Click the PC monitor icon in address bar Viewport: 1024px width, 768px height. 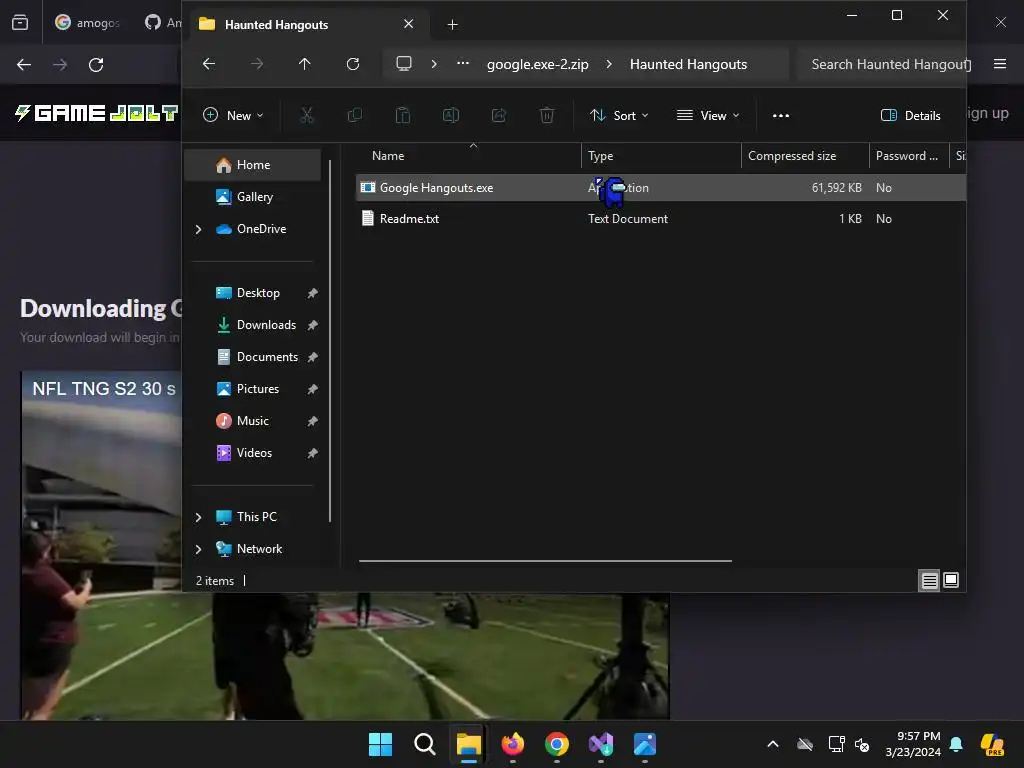[x=404, y=64]
